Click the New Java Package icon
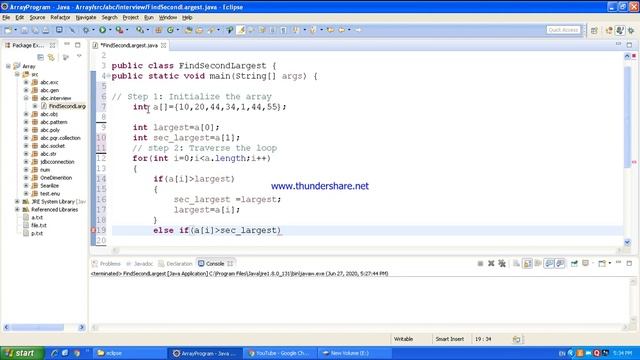This screenshot has height=360, width=640. (158, 30)
